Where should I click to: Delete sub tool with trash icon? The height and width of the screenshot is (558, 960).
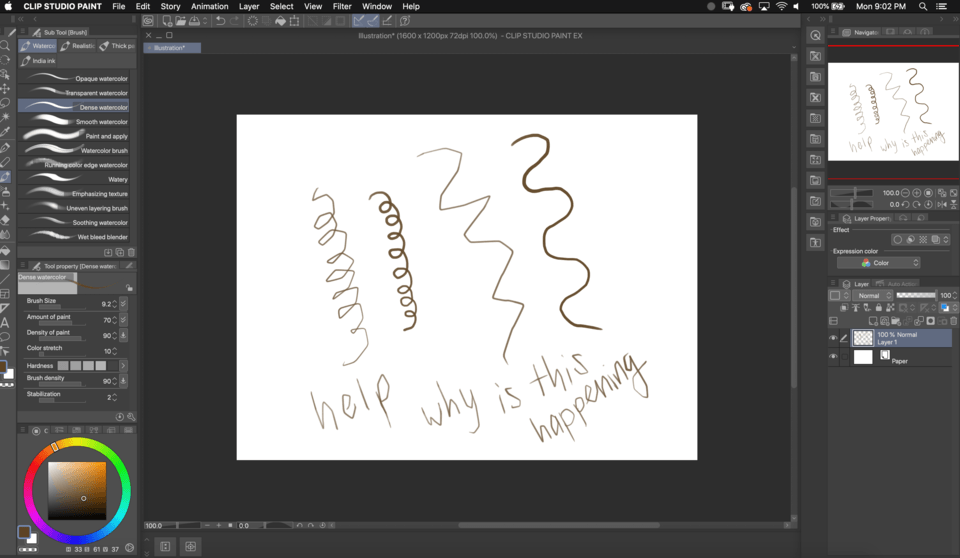pyautogui.click(x=131, y=252)
